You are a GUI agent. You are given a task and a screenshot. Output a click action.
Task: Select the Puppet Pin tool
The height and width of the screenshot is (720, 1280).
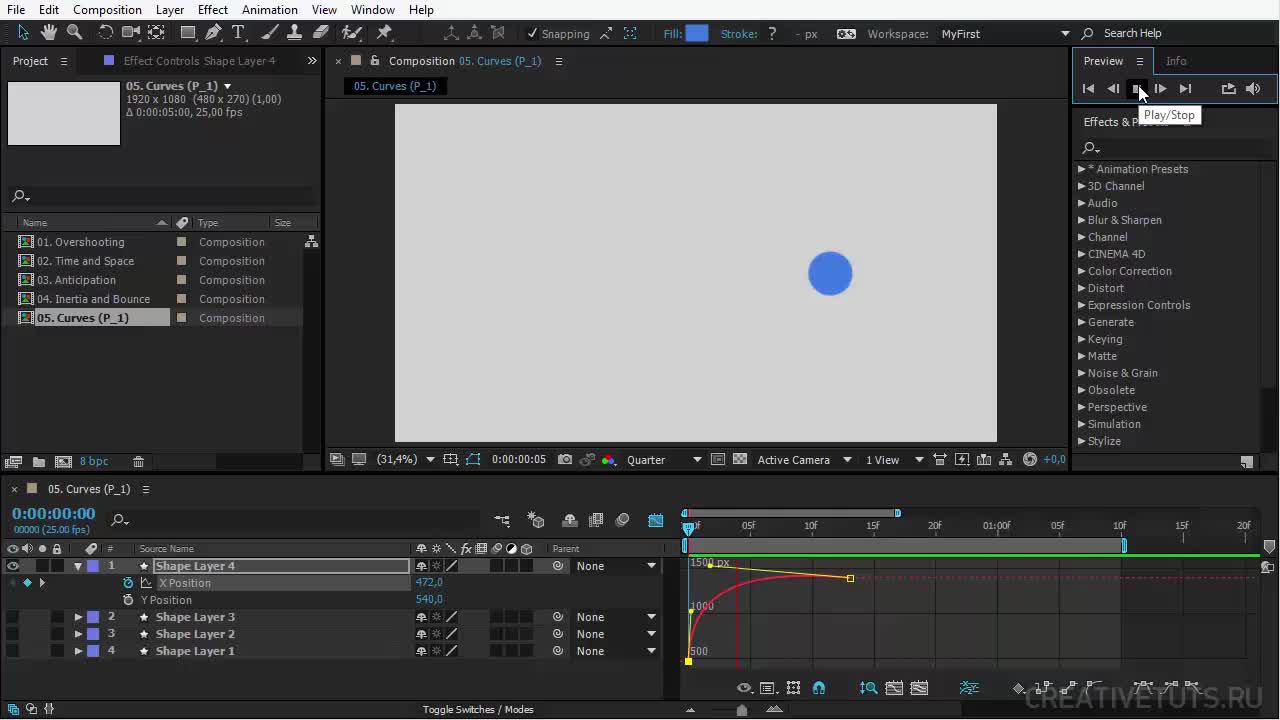pos(384,33)
